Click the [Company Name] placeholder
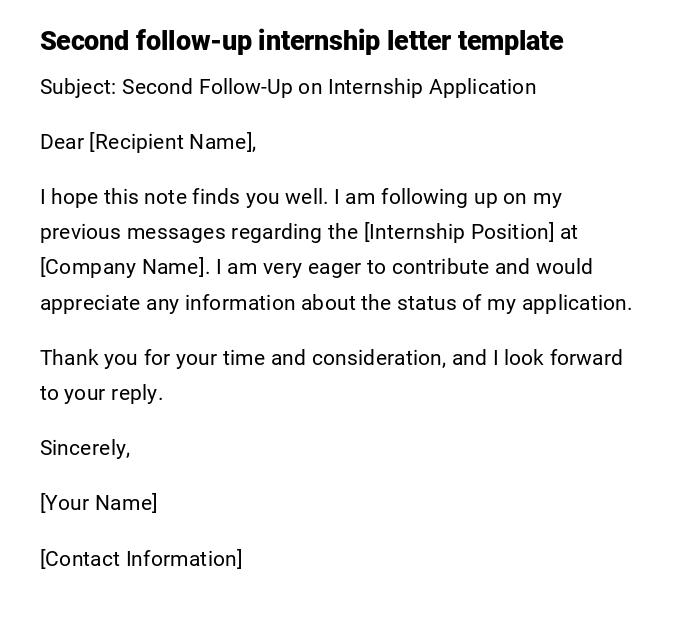Viewport: 700px width, 621px height. click(x=125, y=267)
